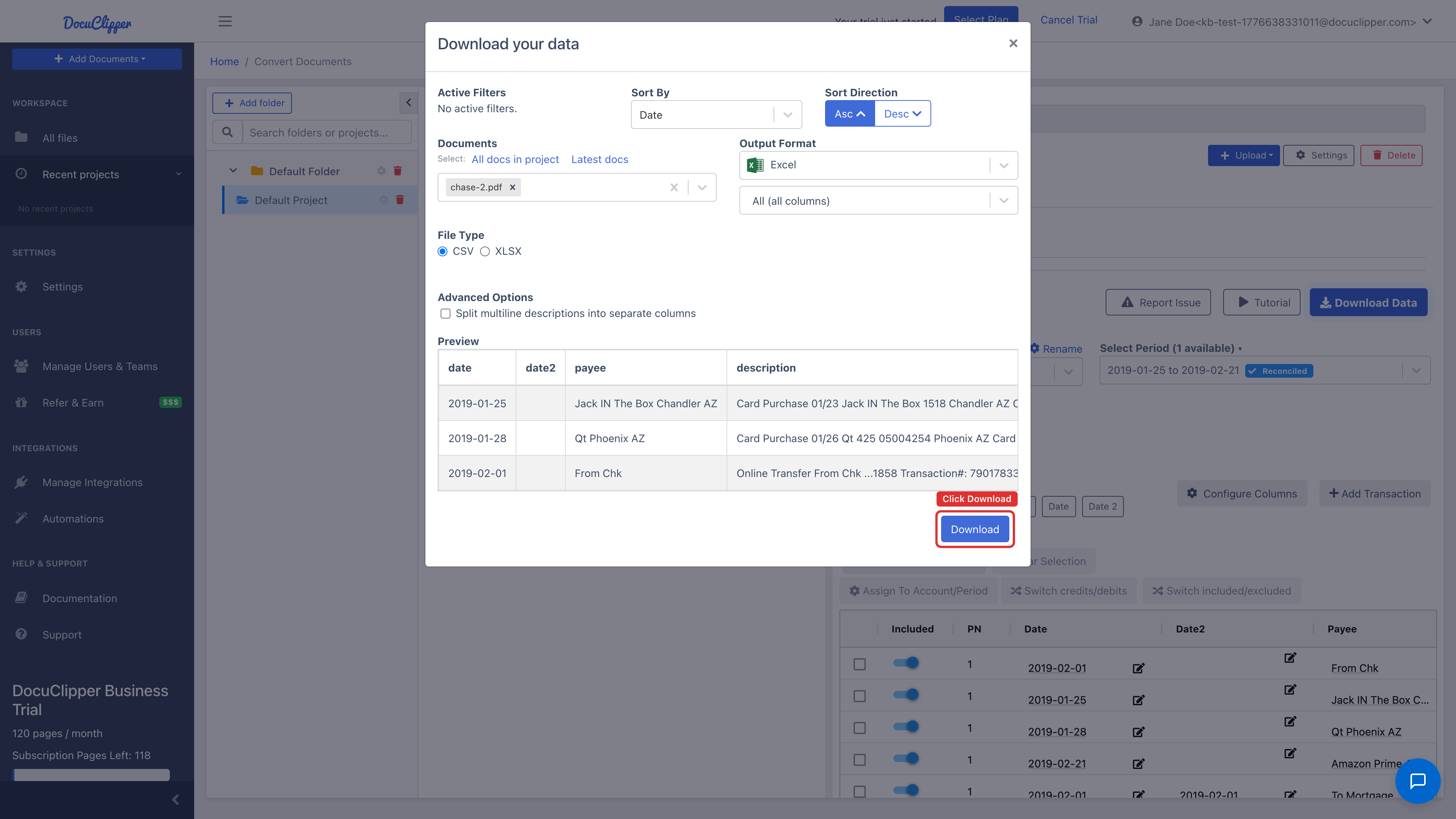
Task: Open the Sort By Date dropdown
Action: [715, 115]
